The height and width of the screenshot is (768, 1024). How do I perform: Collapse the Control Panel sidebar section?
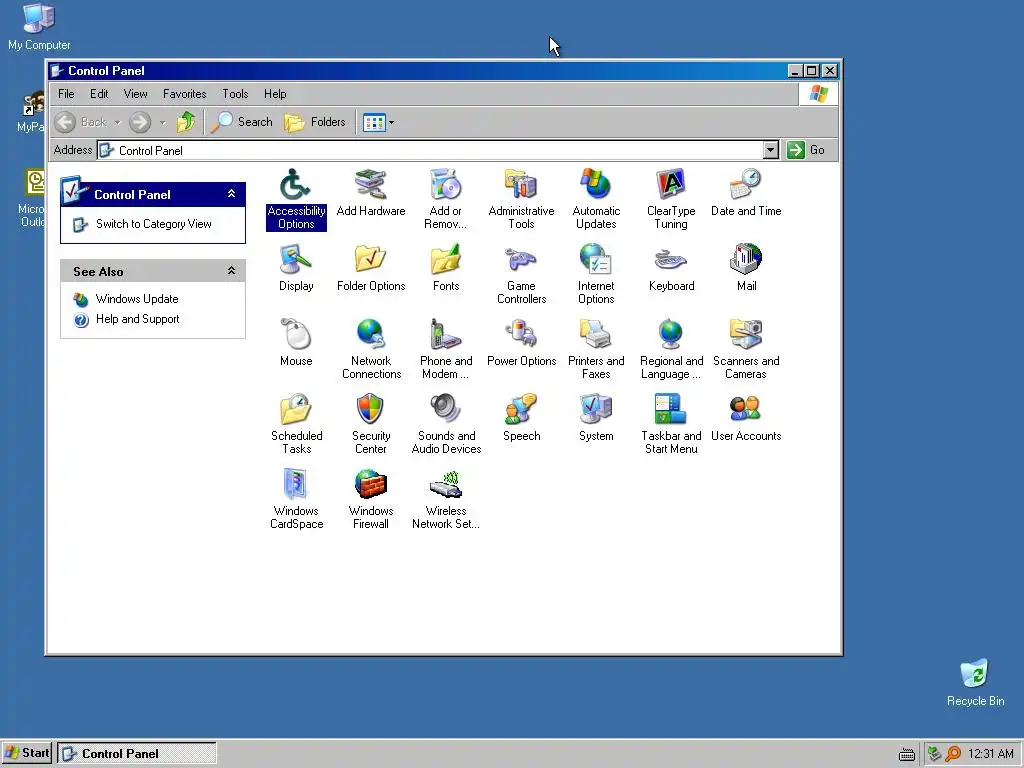(231, 194)
